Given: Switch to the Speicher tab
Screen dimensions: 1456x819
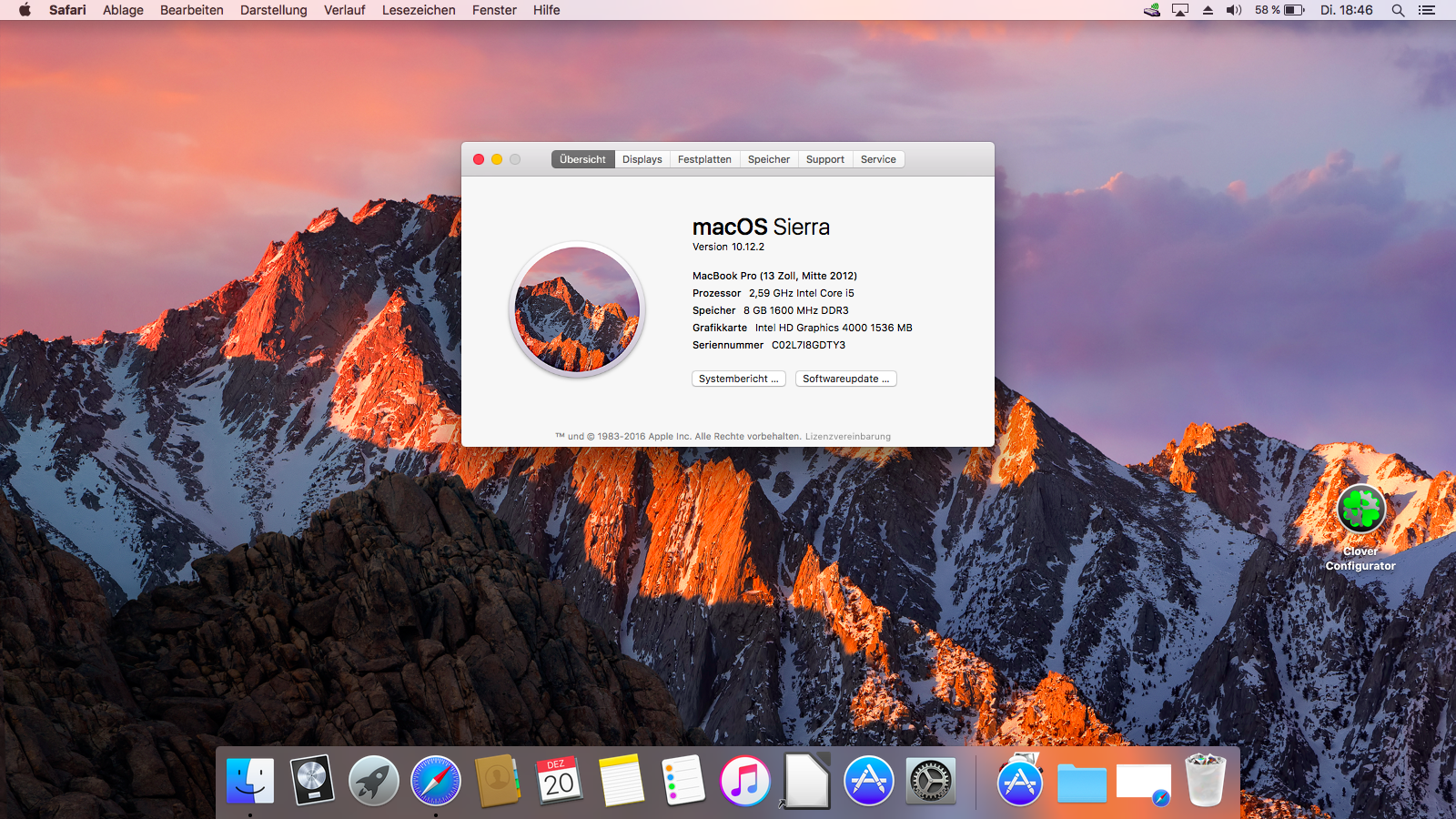Looking at the screenshot, I should [x=769, y=159].
